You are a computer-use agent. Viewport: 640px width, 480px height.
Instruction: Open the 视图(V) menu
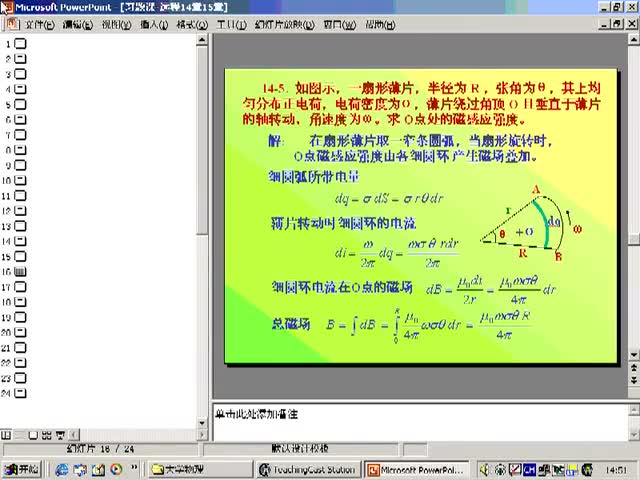[116, 25]
